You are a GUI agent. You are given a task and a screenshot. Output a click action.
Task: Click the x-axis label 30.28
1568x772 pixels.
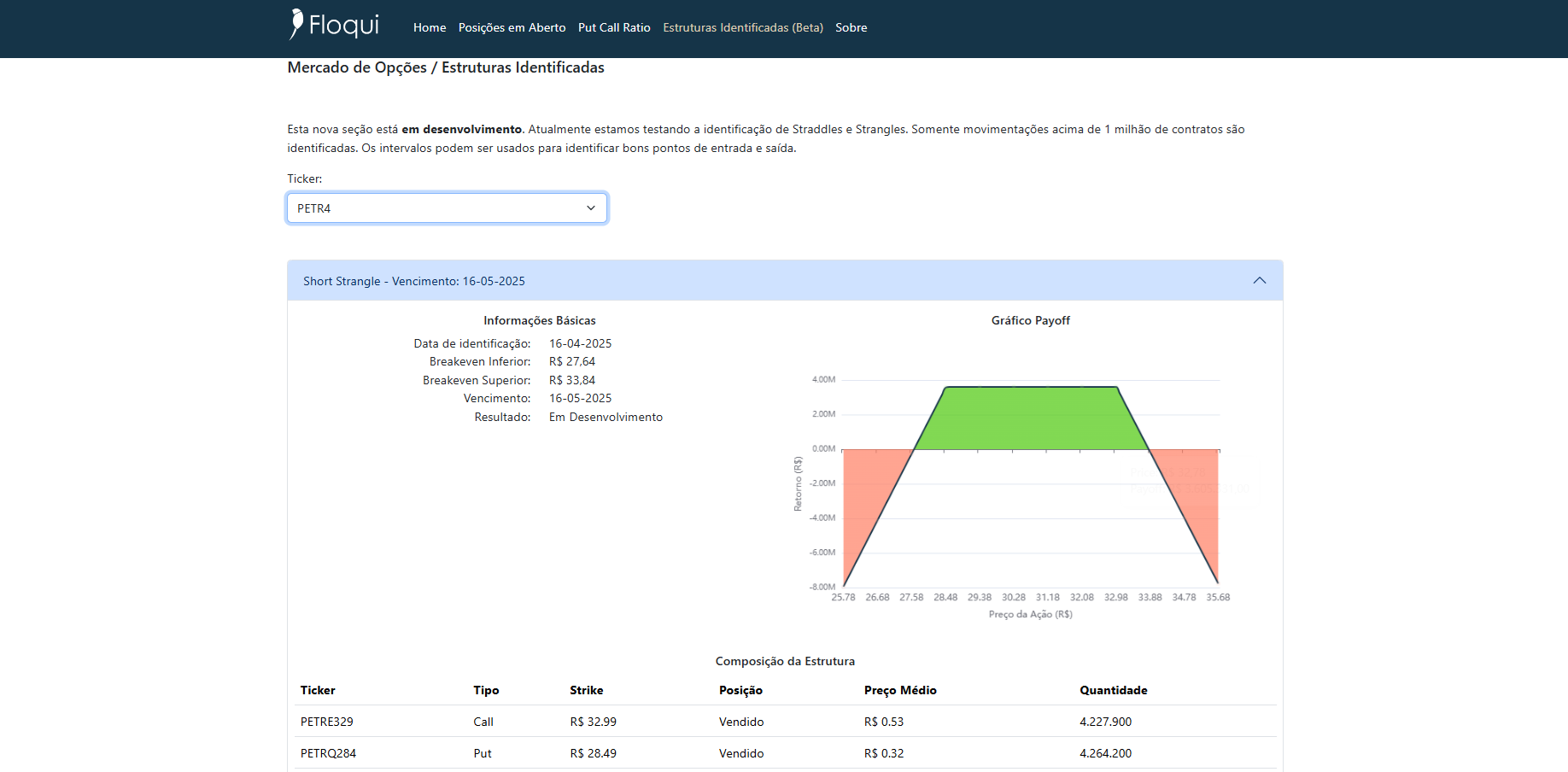(1014, 597)
